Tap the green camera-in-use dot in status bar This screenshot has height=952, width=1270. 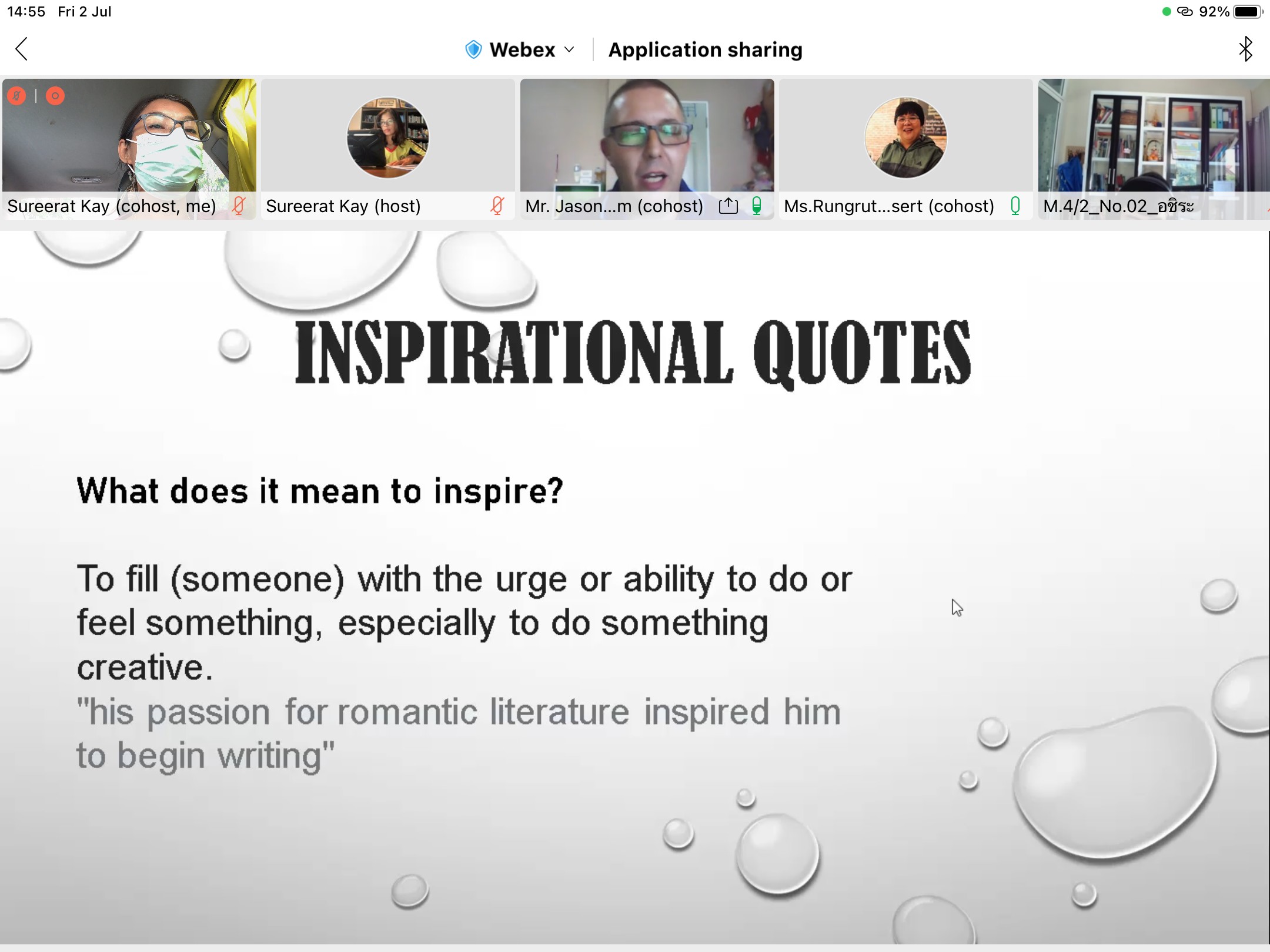tap(1167, 12)
